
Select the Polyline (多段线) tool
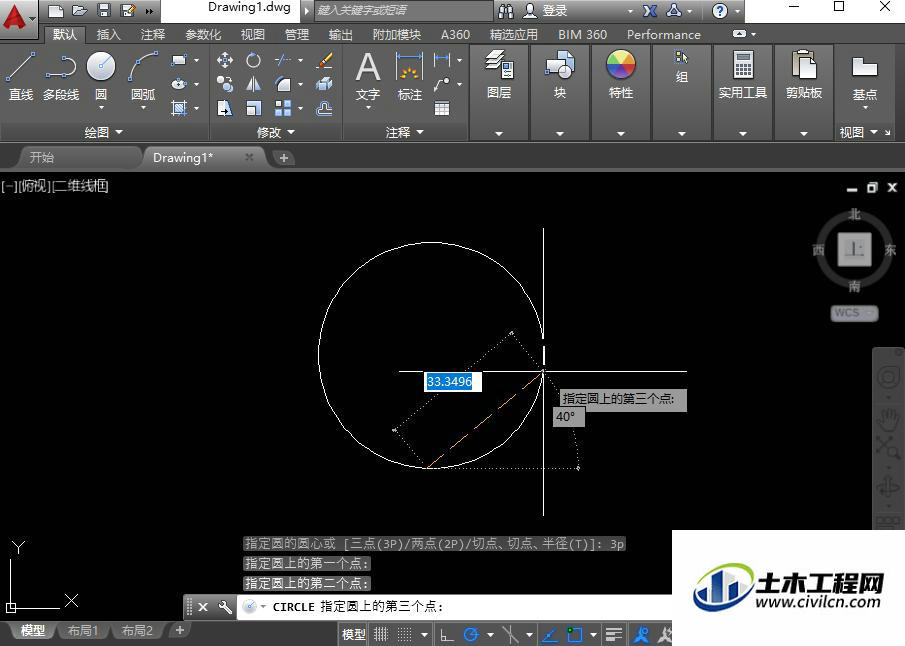[x=61, y=76]
